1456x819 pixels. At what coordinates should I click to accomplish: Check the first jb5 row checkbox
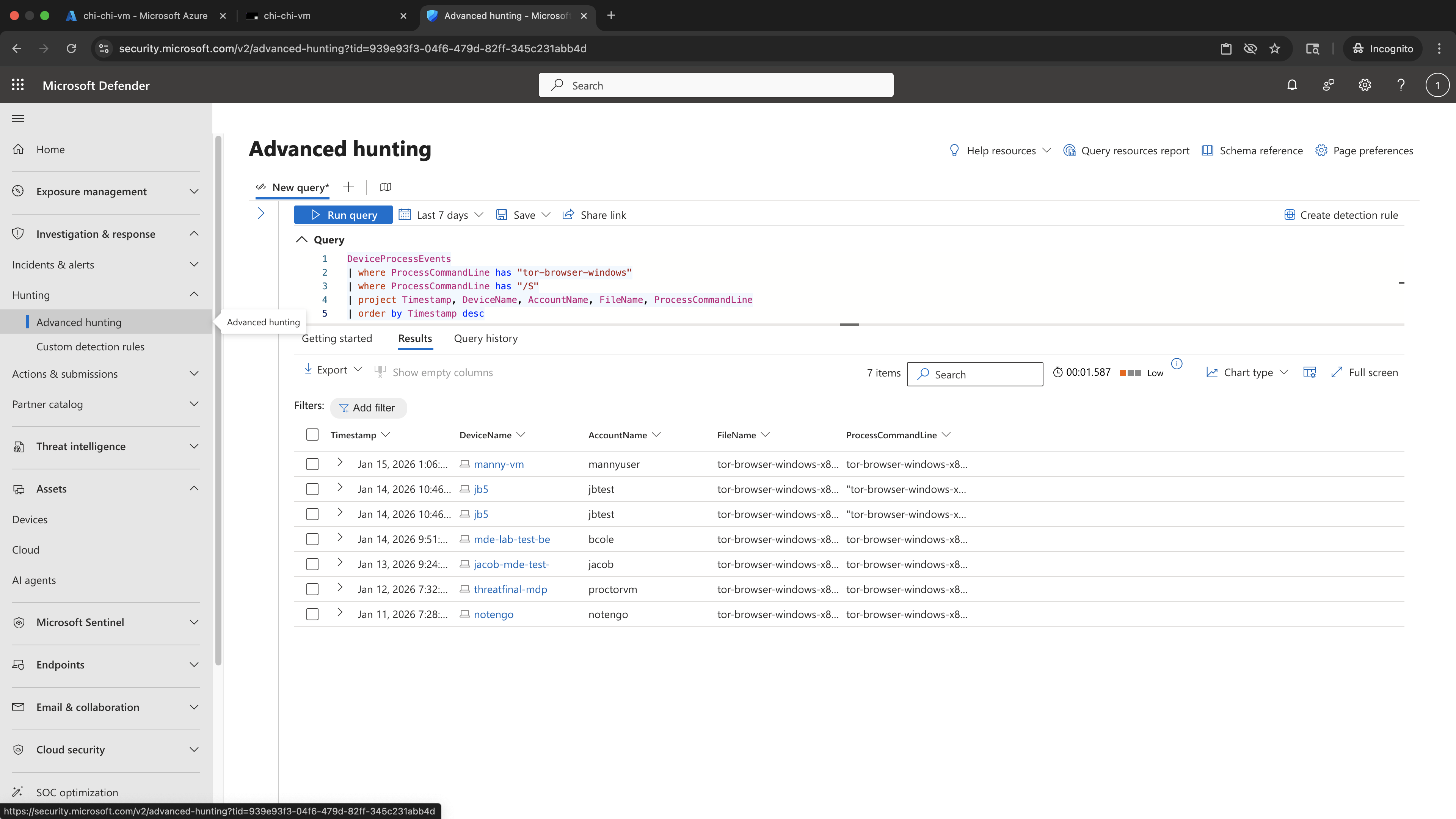click(x=312, y=489)
